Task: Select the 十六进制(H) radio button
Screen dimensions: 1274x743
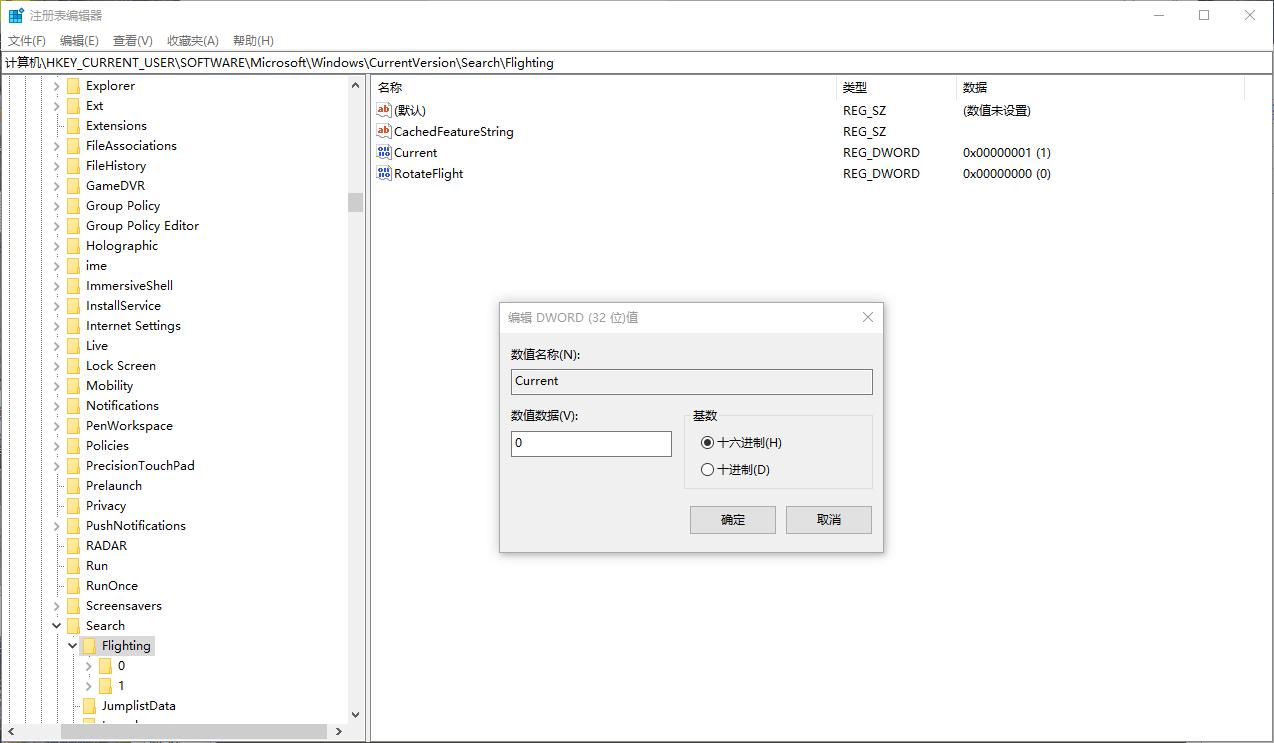Action: pos(707,442)
